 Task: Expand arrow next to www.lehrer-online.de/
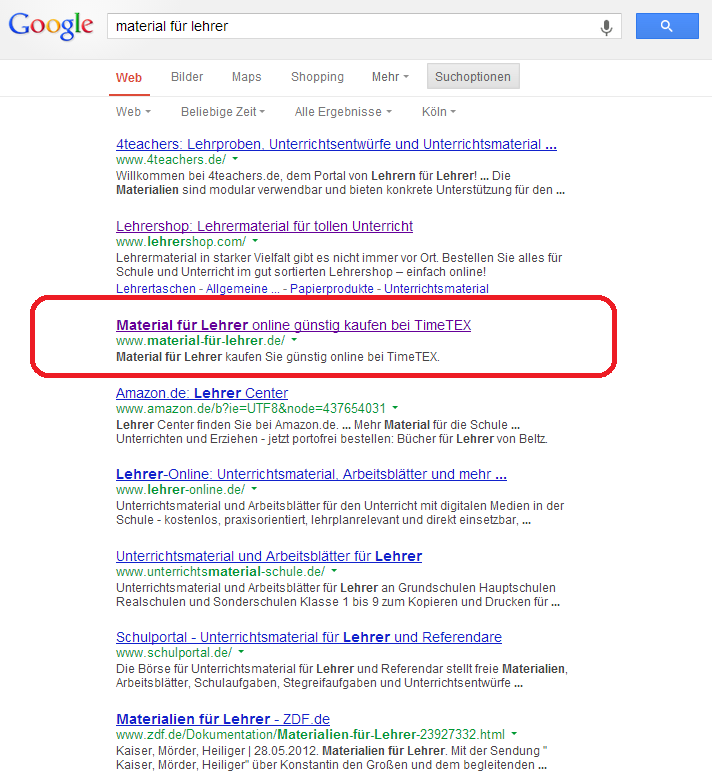(254, 489)
